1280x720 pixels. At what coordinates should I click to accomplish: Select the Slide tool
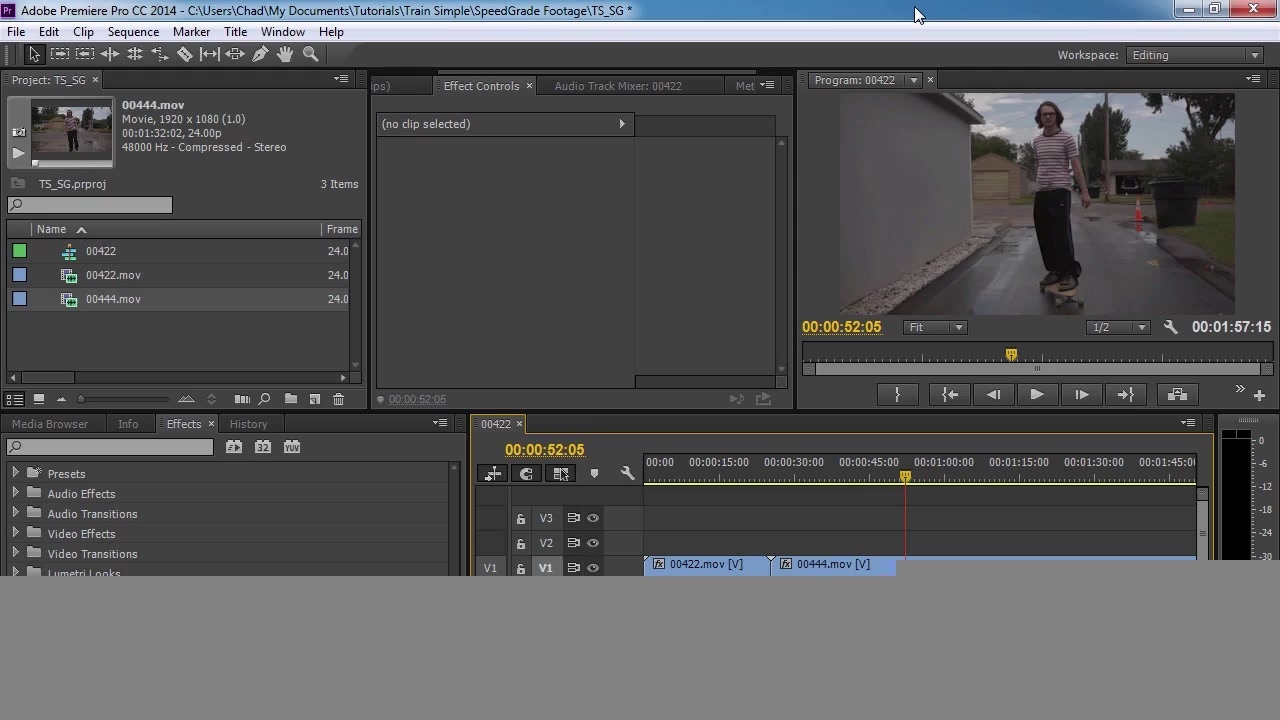coord(235,55)
